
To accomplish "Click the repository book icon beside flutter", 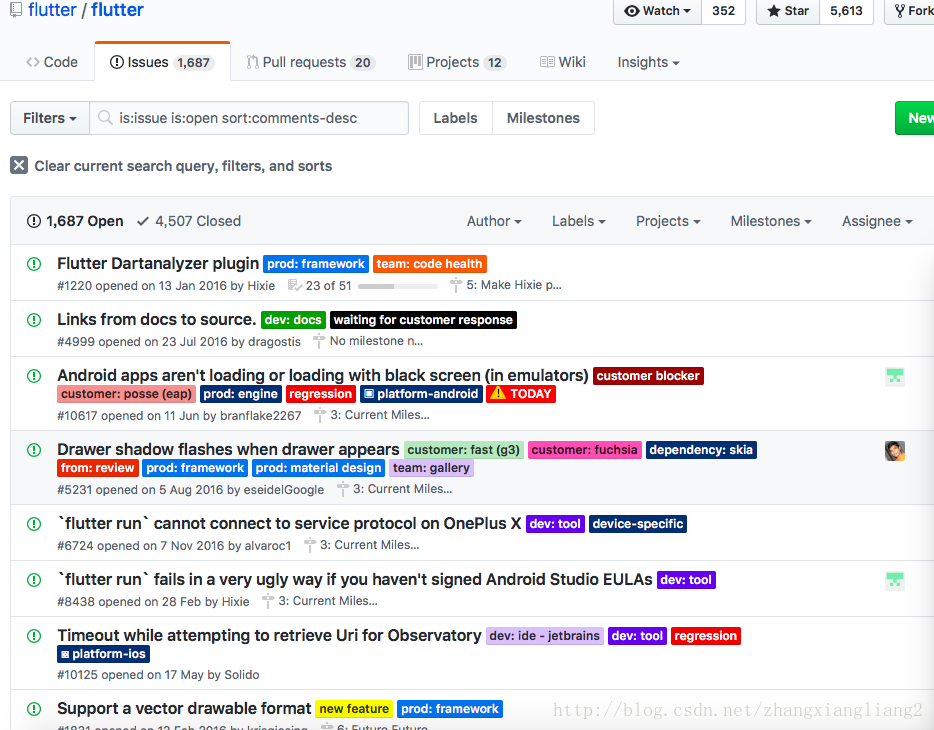I will [x=14, y=11].
